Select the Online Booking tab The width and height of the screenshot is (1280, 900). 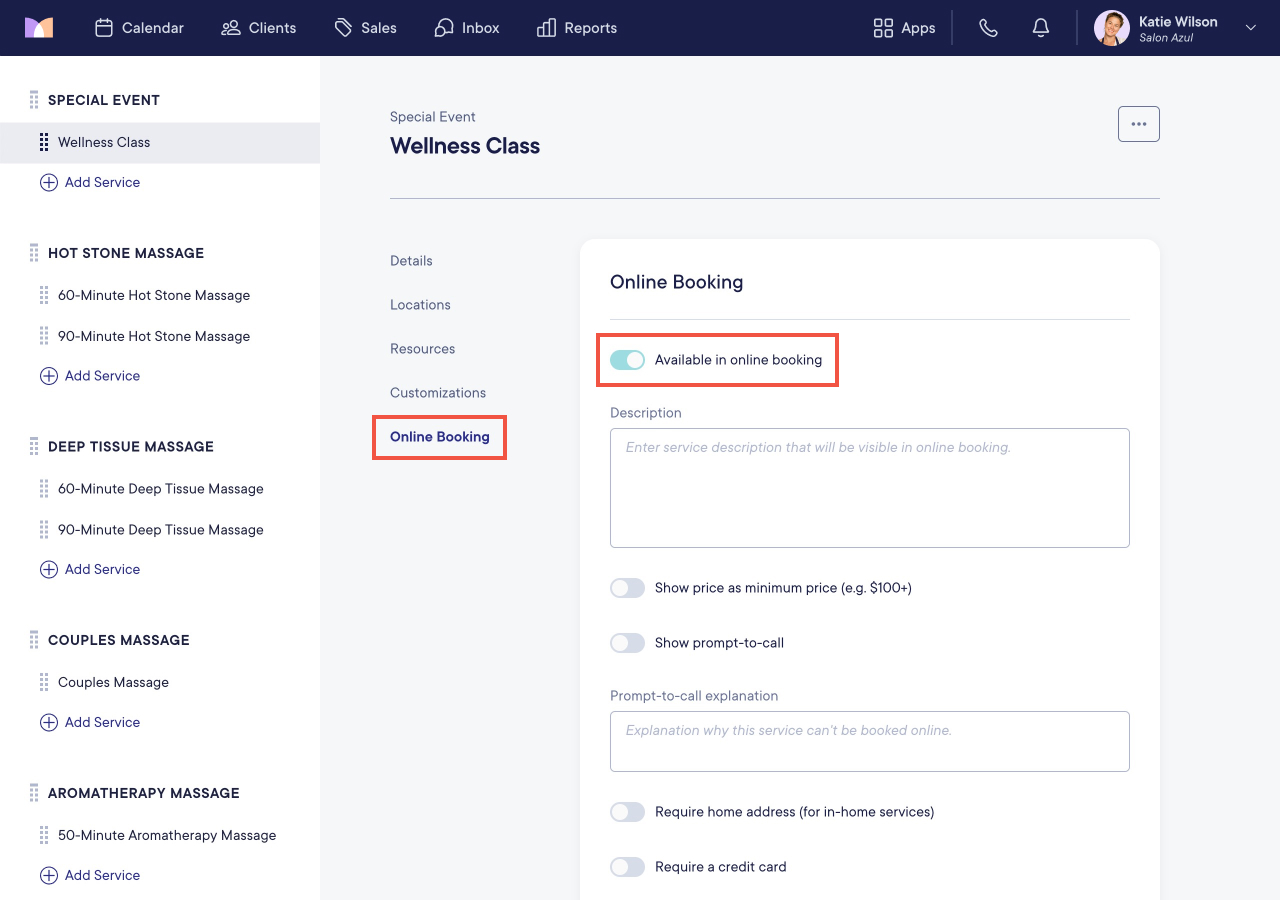(440, 437)
